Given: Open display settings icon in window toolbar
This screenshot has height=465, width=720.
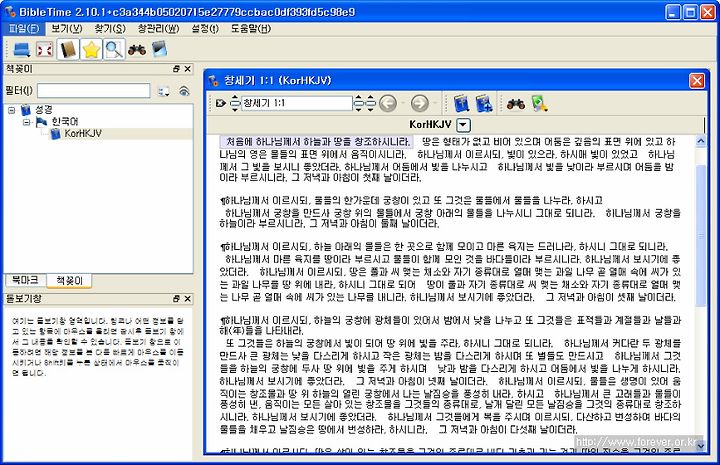Looking at the screenshot, I should (540, 104).
